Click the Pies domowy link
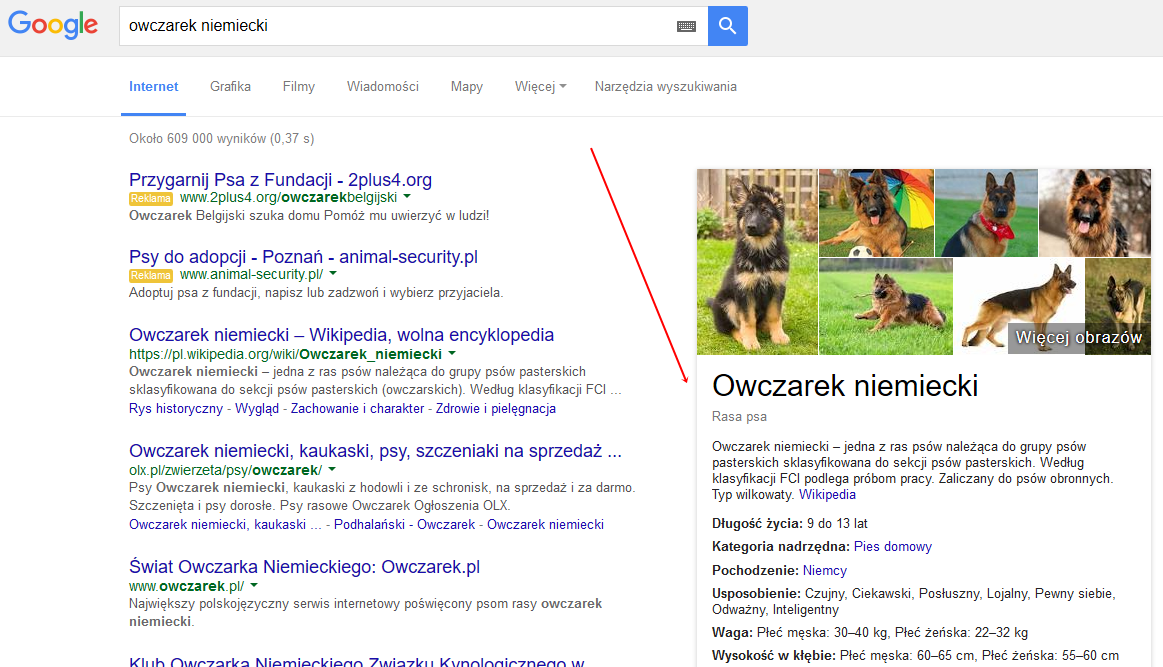This screenshot has height=667, width=1163. pos(892,547)
